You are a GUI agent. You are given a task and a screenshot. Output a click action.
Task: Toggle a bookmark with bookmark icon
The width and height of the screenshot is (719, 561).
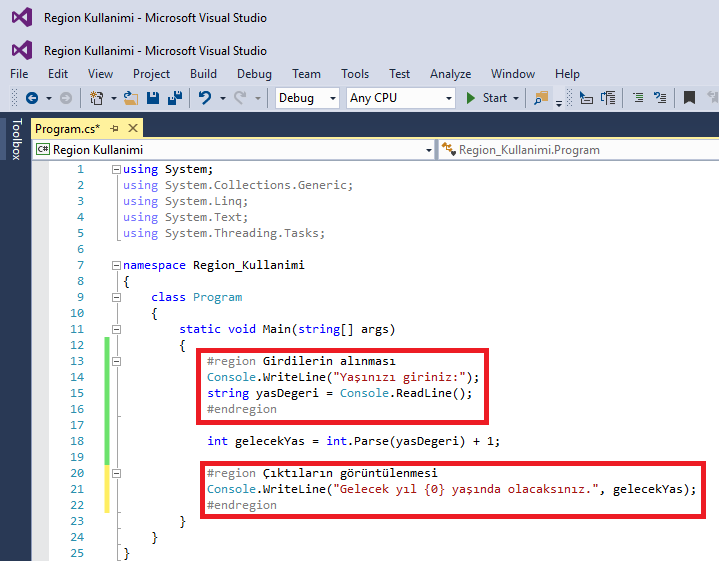click(689, 98)
